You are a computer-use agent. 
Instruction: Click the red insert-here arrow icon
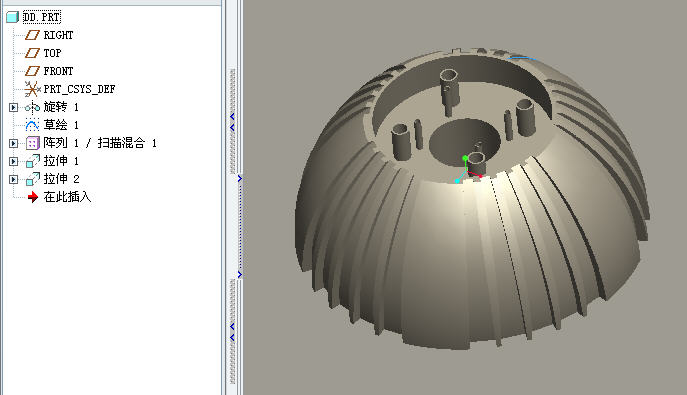[x=32, y=197]
